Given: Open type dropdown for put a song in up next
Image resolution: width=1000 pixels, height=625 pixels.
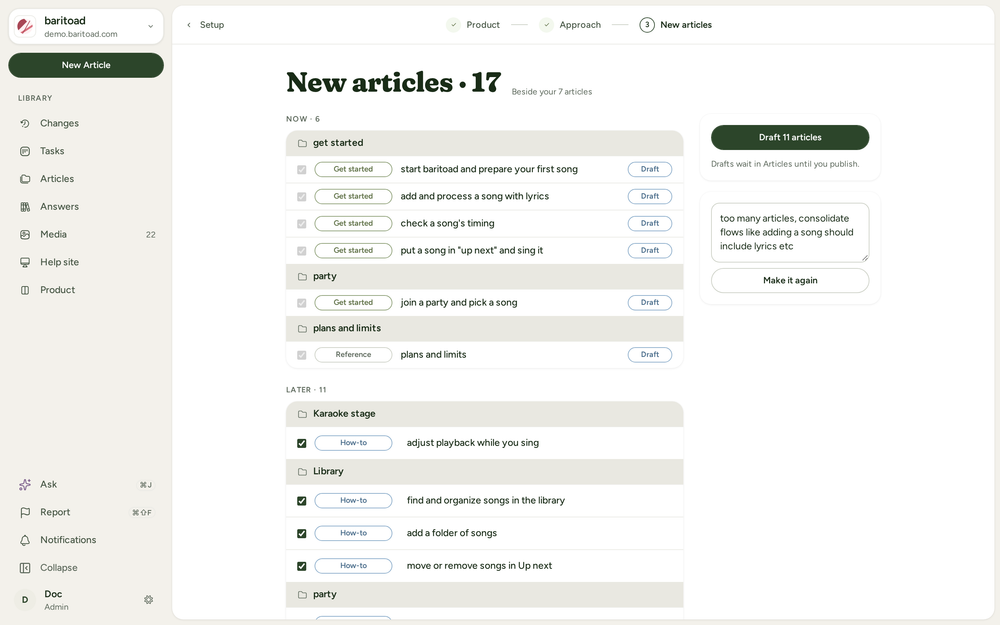Looking at the screenshot, I should click(353, 251).
